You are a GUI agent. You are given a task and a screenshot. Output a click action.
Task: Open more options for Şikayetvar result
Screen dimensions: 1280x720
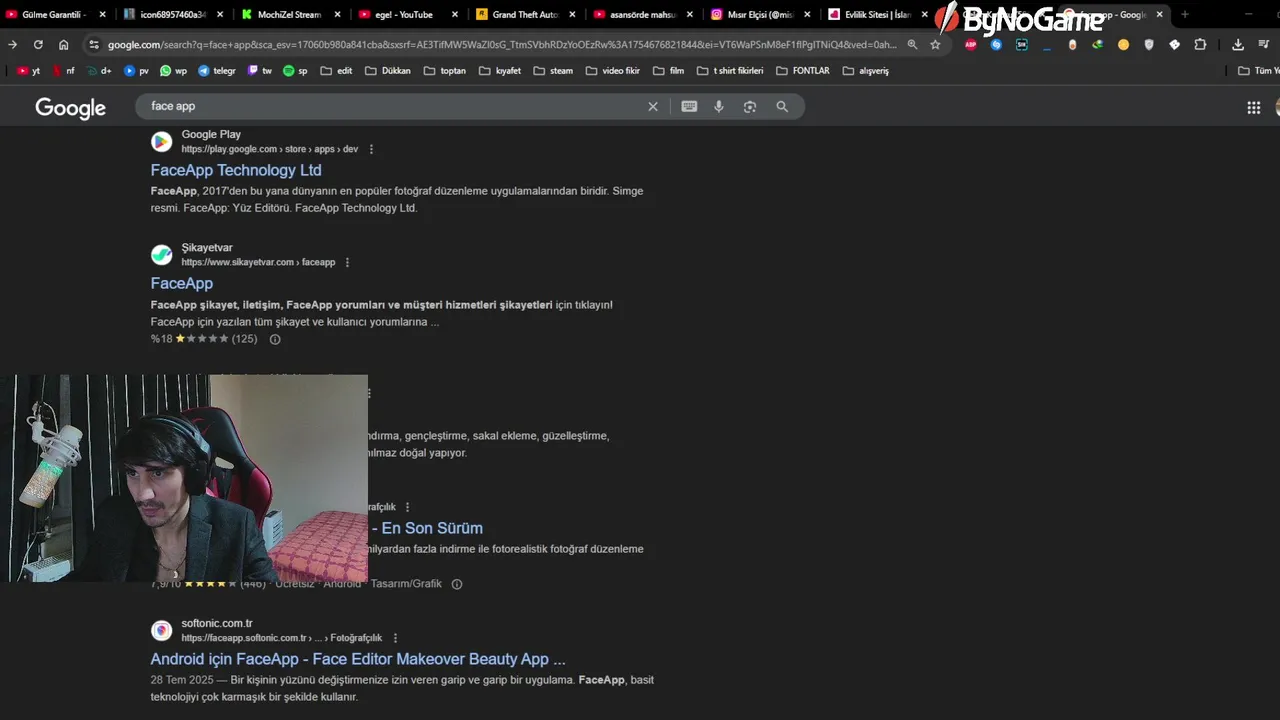tap(347, 262)
